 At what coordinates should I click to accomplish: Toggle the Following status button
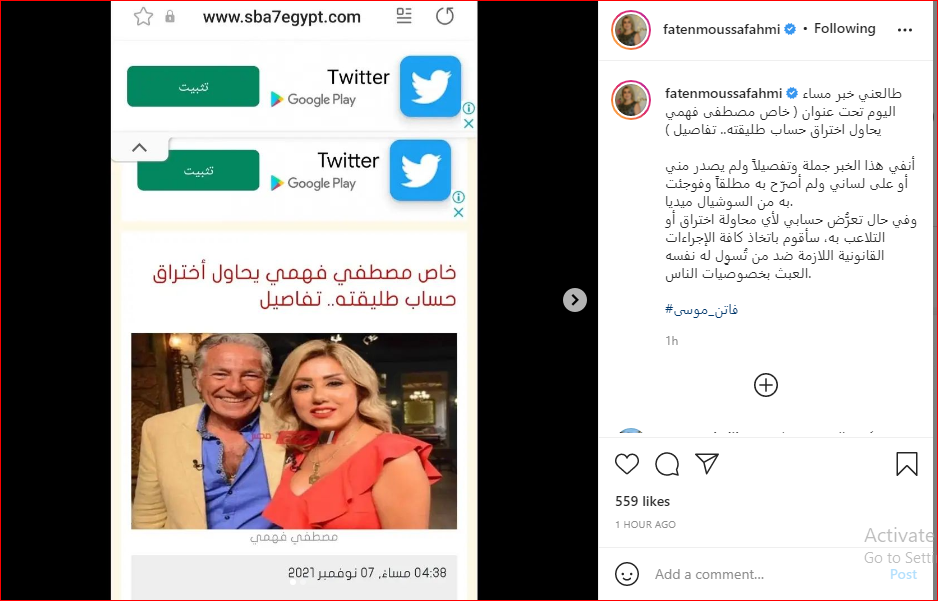844,29
